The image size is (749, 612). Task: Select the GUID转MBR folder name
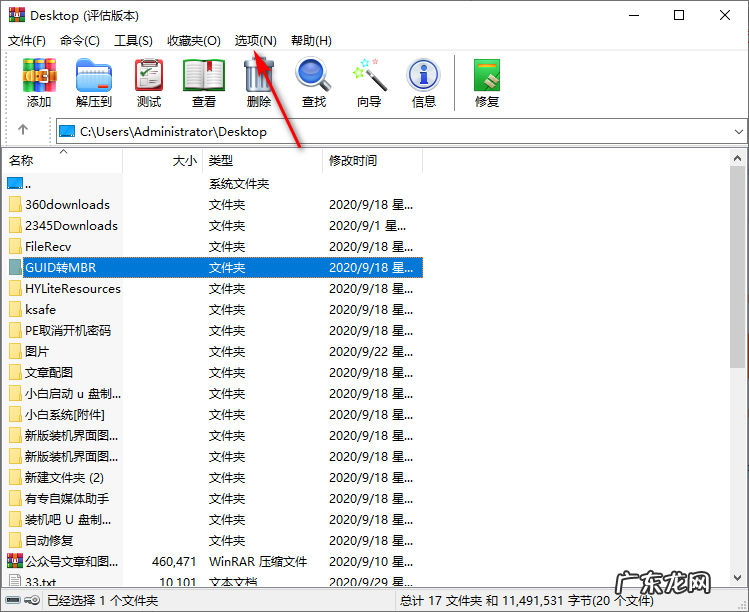click(x=61, y=268)
